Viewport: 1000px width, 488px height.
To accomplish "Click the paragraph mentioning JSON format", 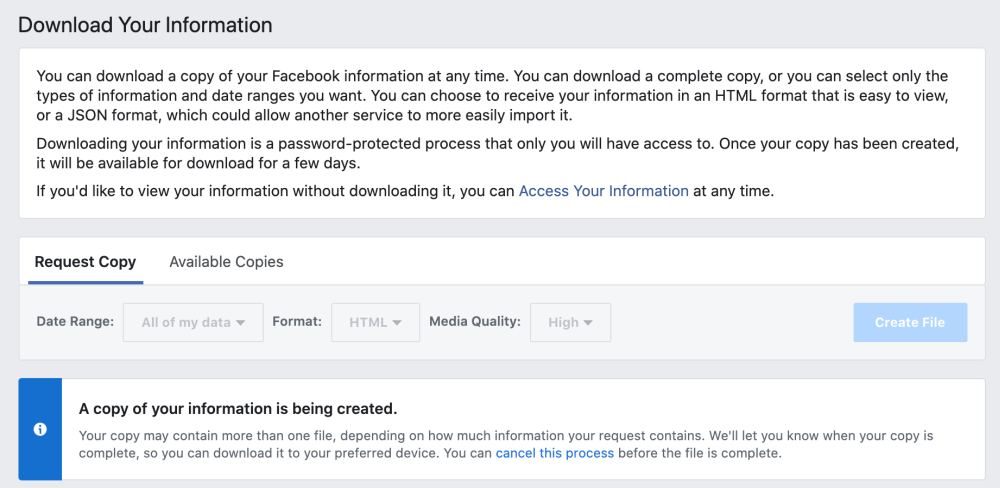I will click(x=492, y=96).
